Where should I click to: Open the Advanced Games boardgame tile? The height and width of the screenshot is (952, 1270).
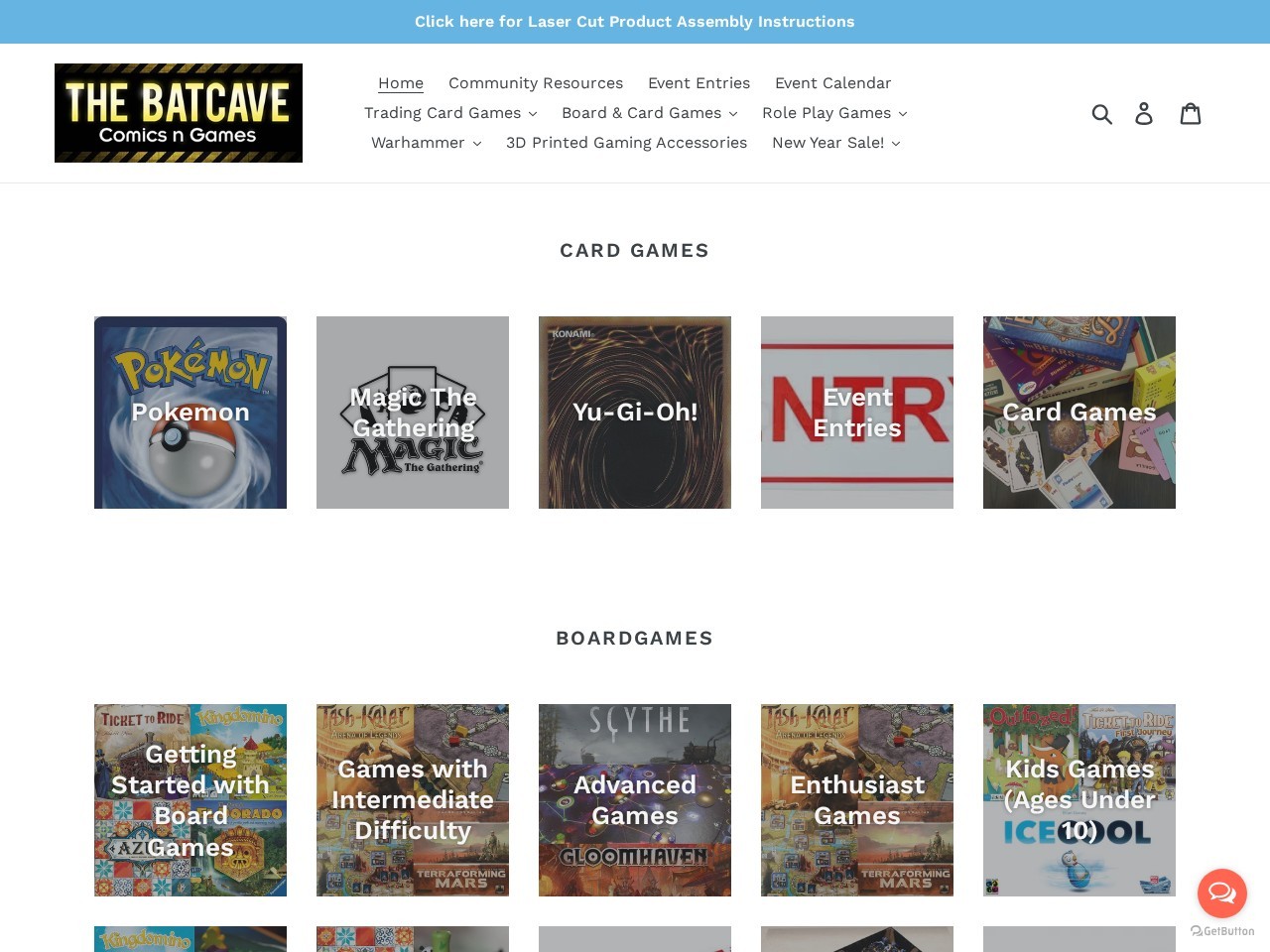coord(634,799)
